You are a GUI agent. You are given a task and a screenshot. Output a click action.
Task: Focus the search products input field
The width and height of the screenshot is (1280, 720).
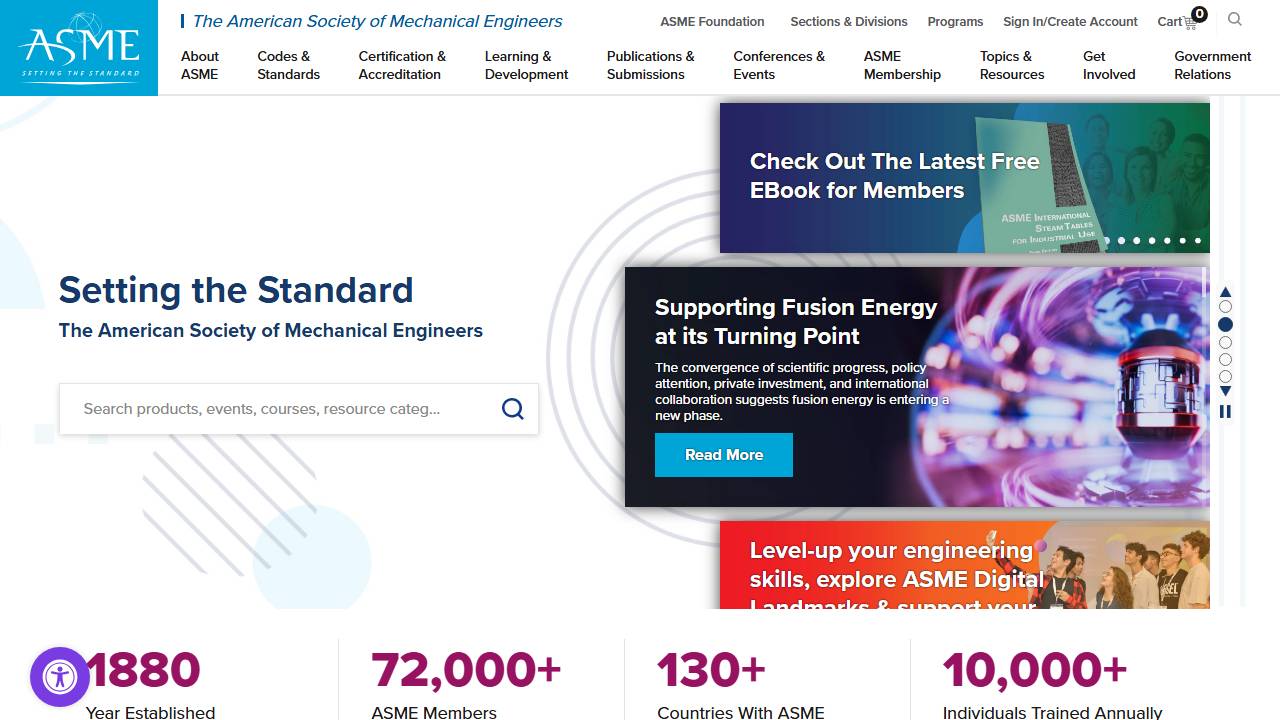tap(270, 409)
